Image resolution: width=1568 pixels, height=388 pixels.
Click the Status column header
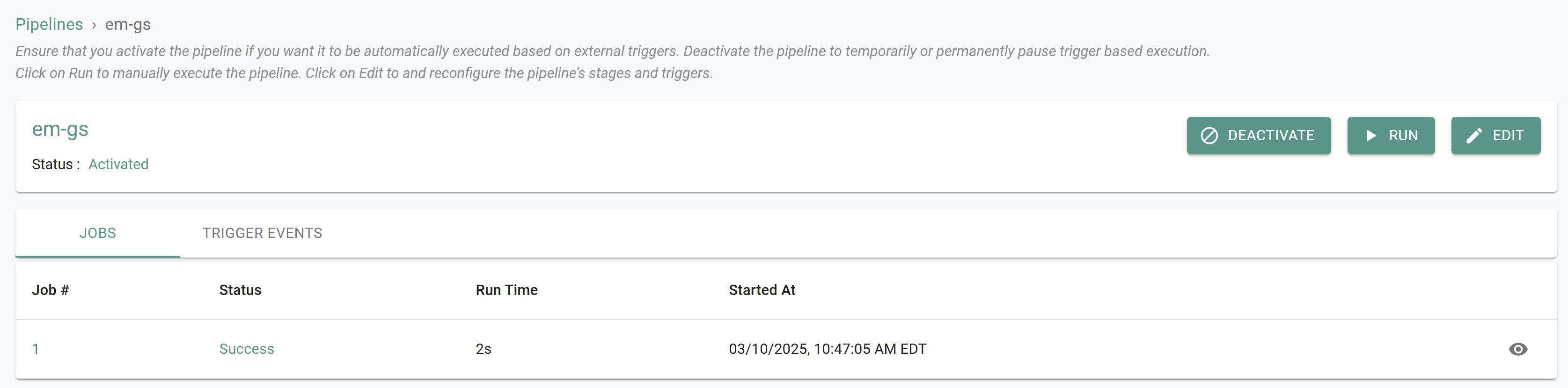tap(240, 290)
